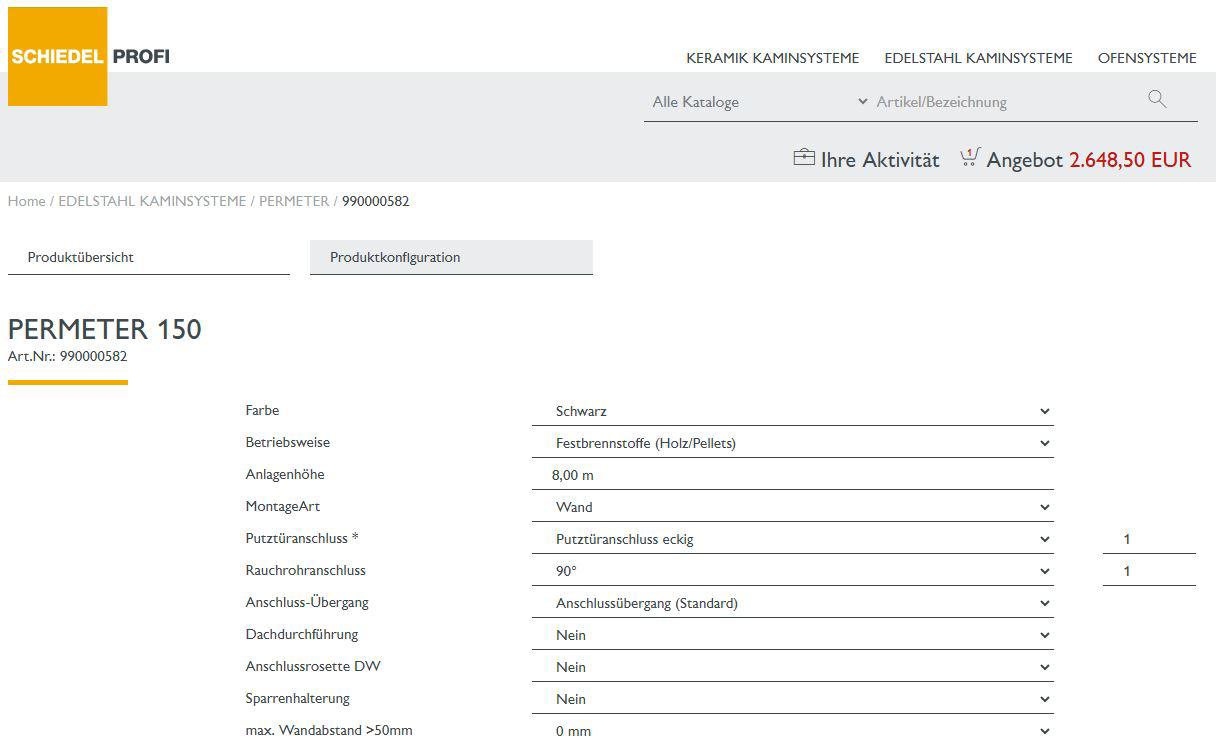
Task: Open Putztüranschluss dropdown
Action: 792,539
